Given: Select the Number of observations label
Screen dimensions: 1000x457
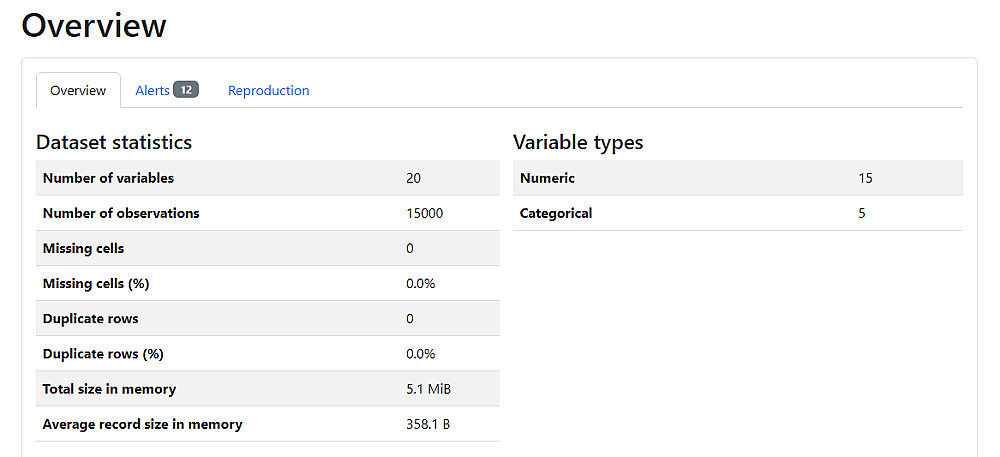Looking at the screenshot, I should (121, 213).
